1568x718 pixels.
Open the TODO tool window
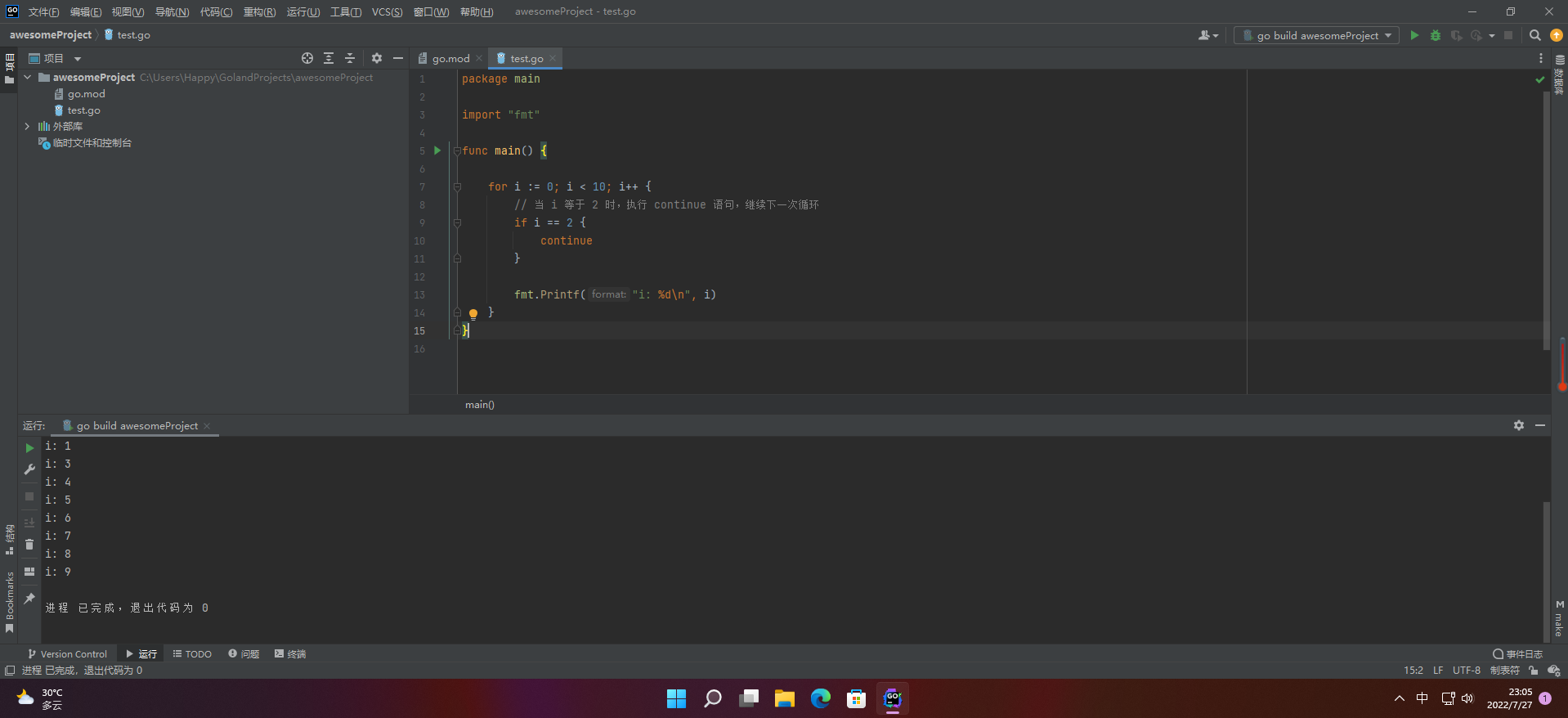[192, 654]
